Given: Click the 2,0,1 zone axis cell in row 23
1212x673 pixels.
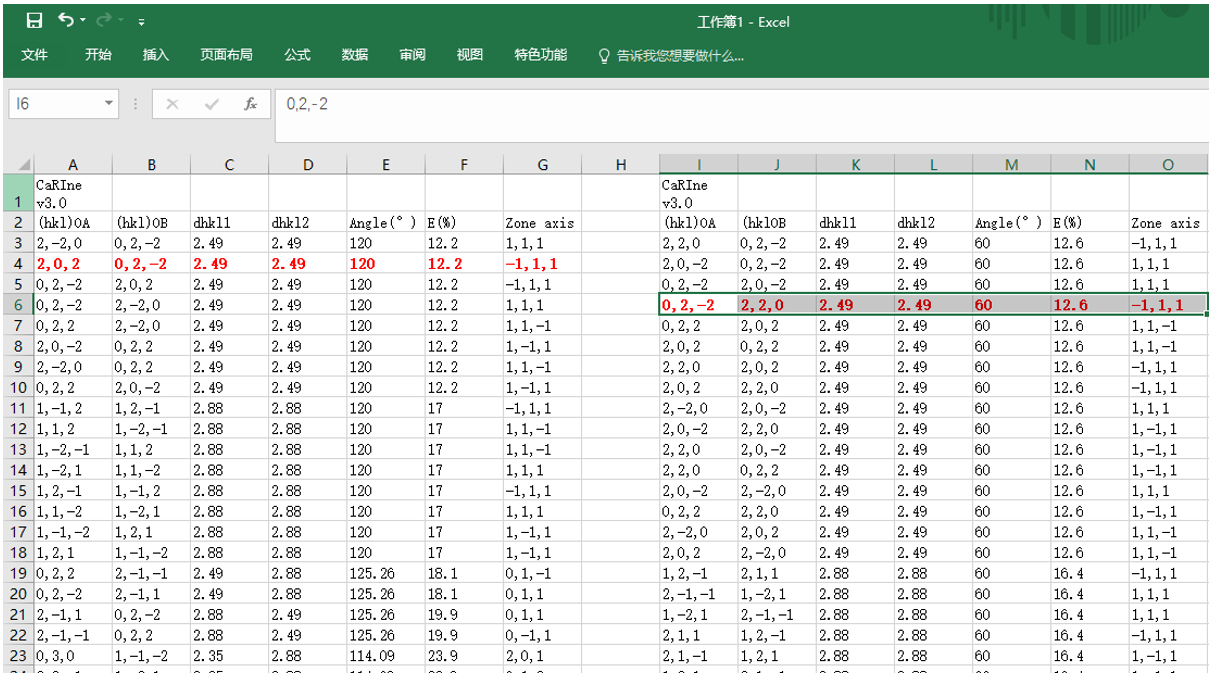Looking at the screenshot, I should point(543,656).
